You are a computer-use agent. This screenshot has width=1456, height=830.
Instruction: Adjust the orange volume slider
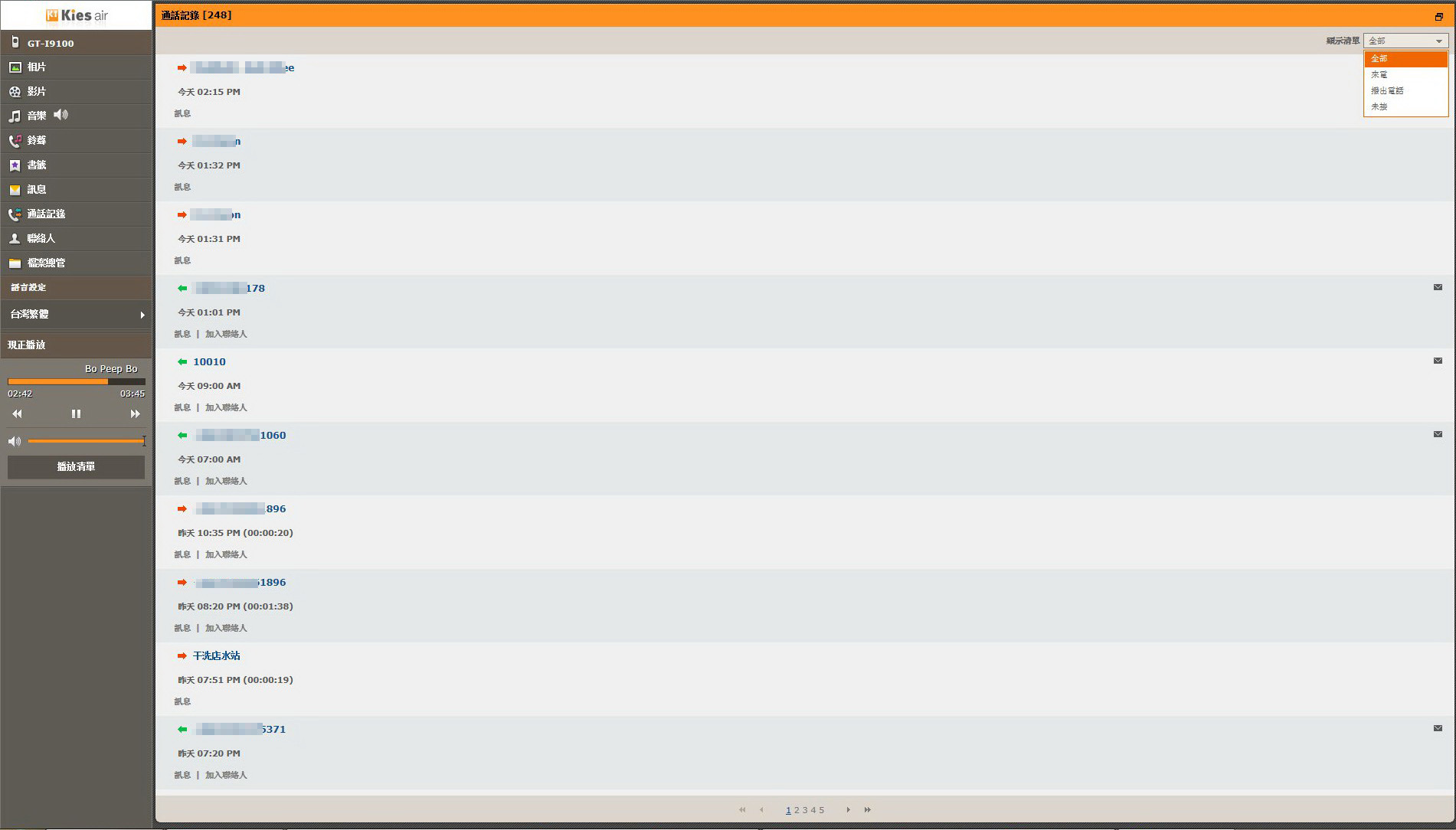pos(86,441)
